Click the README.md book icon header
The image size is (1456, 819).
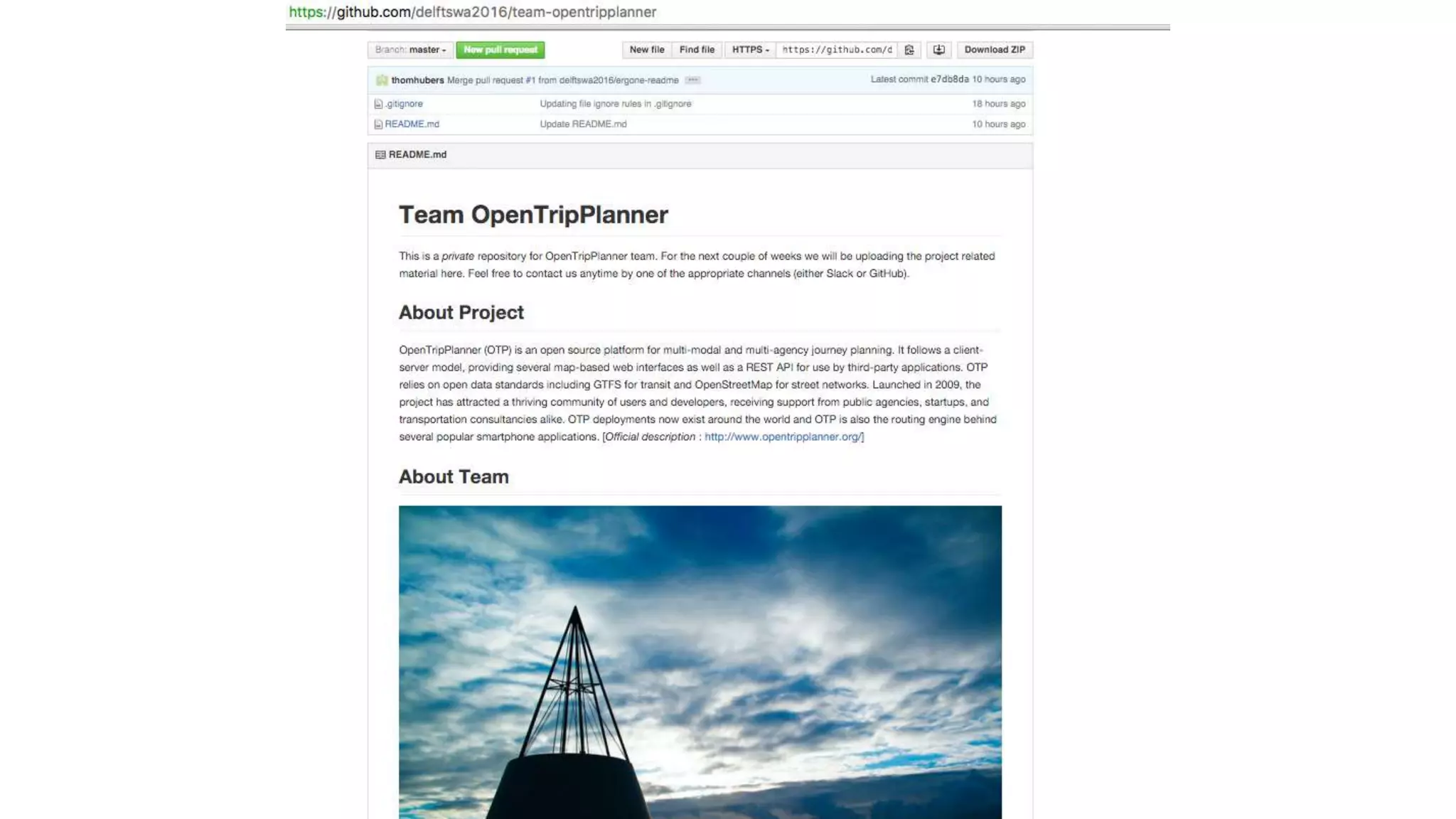point(380,155)
